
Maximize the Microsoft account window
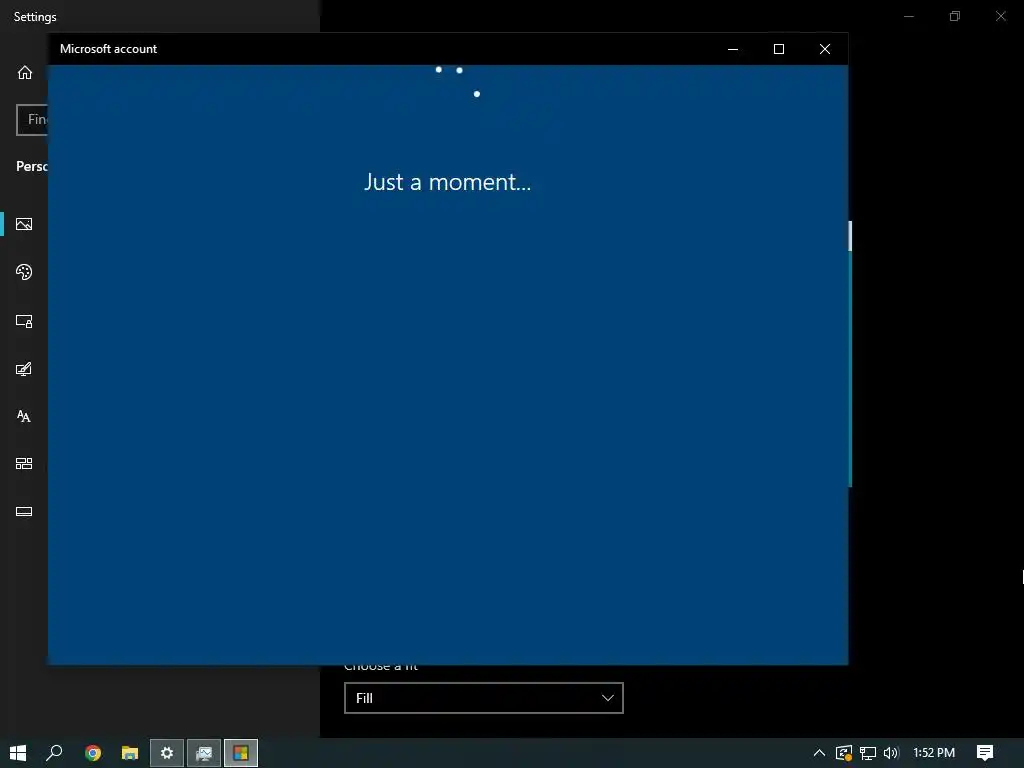coord(778,49)
